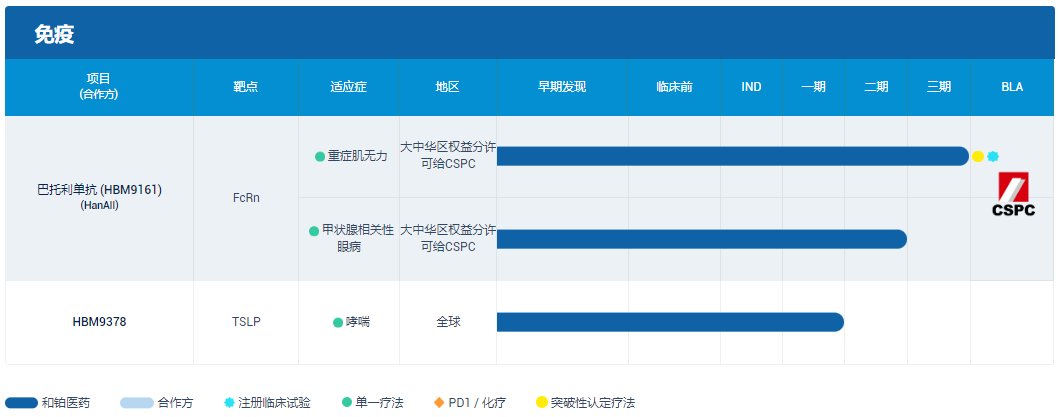Click the 早期发现 column header
Screen dimensions: 1060x417
(x=562, y=87)
